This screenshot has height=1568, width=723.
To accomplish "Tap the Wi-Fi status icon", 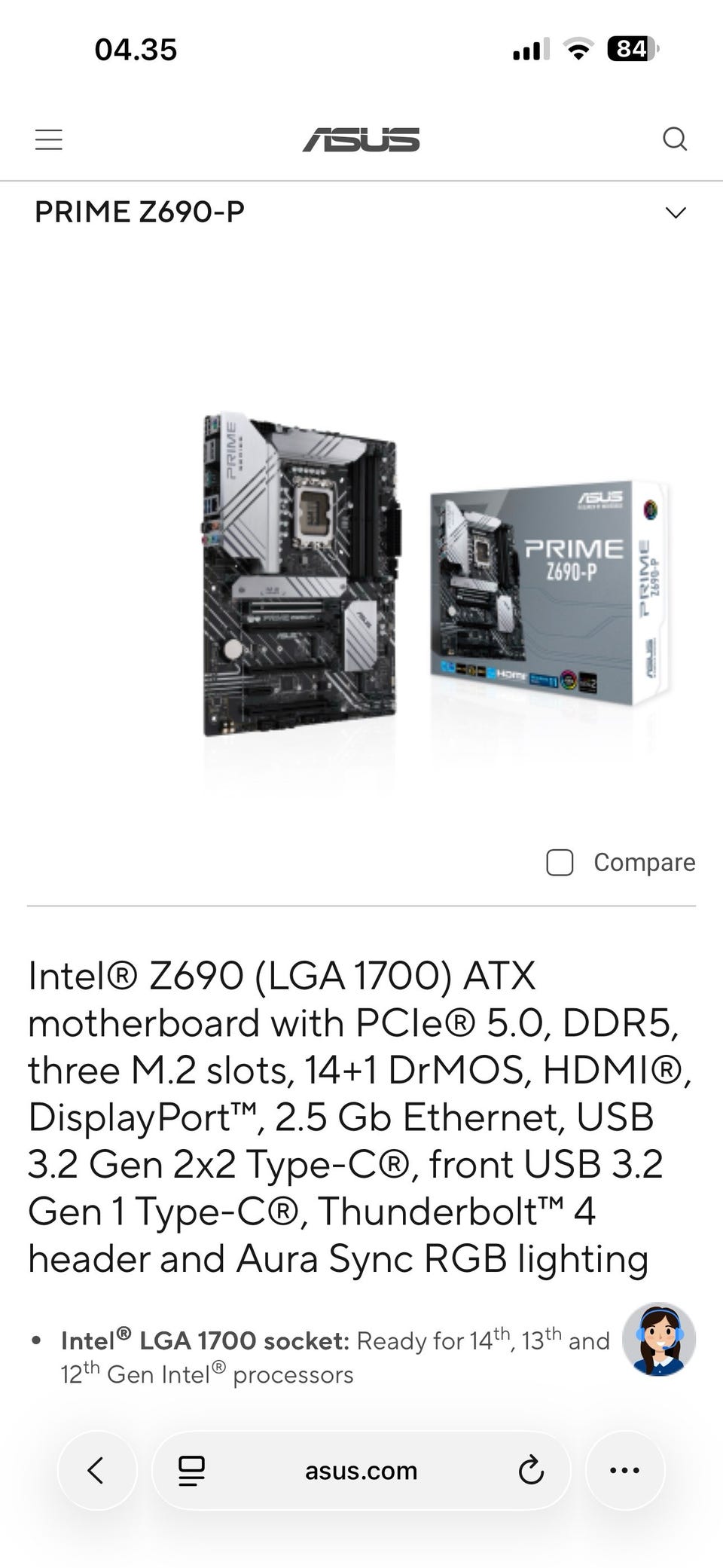I will (578, 50).
